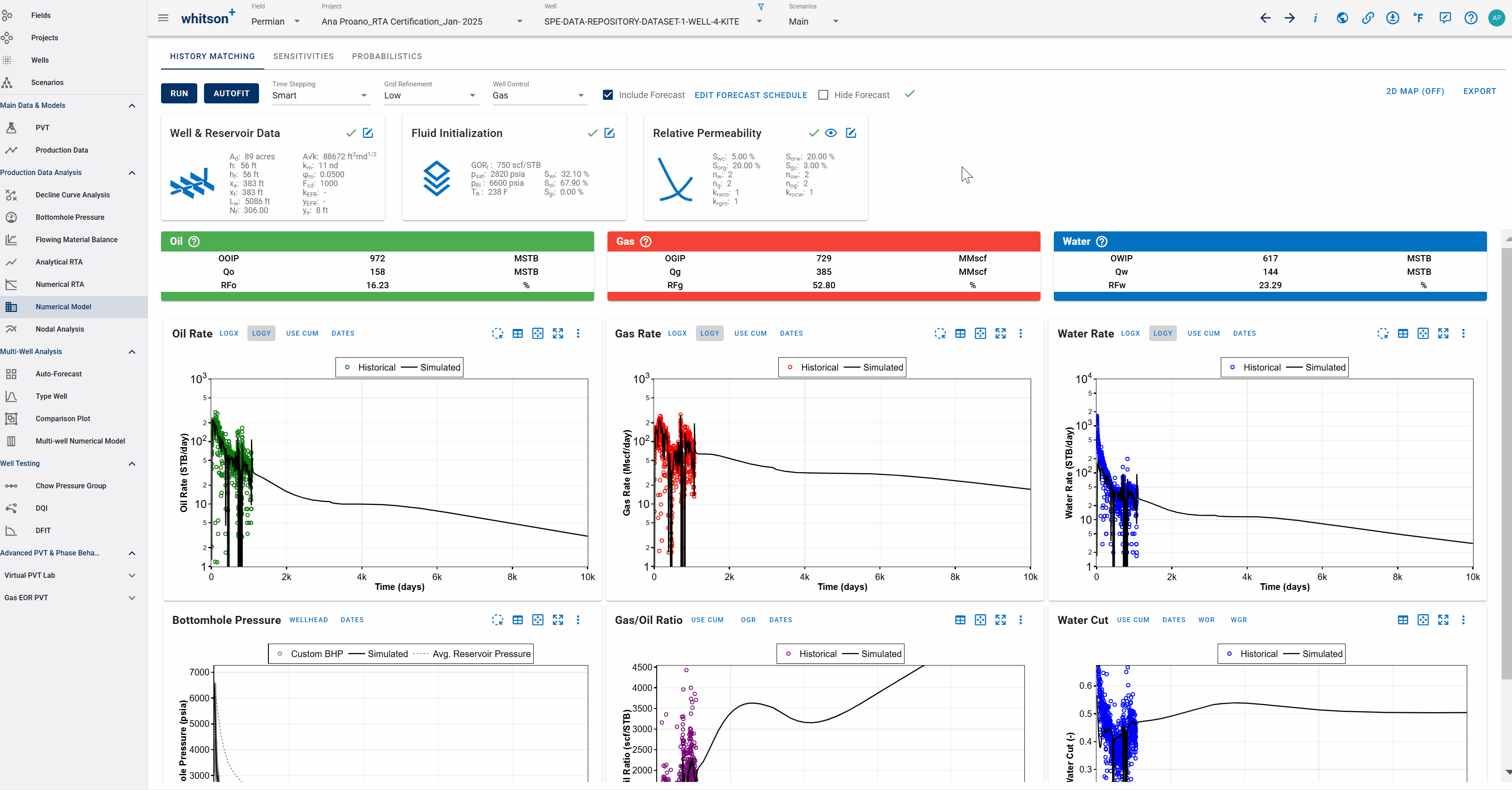
Task: Open the AP user avatar
Action: [x=1496, y=18]
